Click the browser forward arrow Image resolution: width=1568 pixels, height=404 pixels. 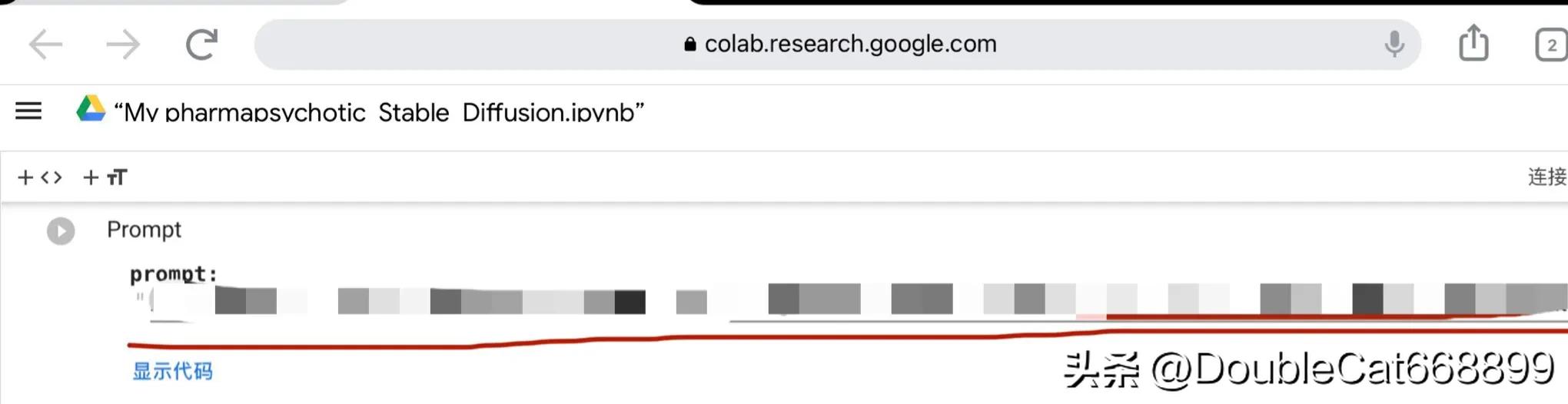tap(123, 45)
